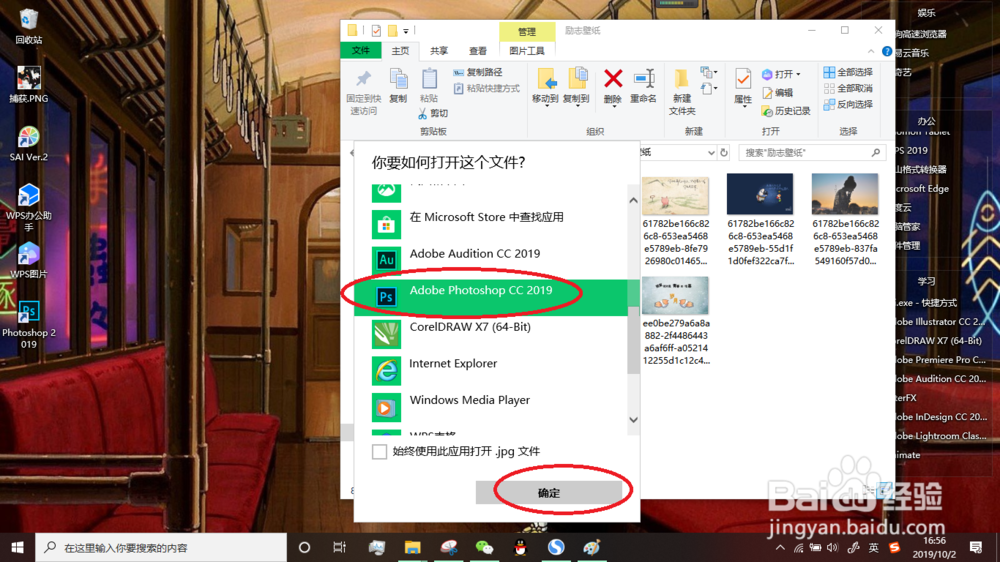Click 全部选择 in the ribbon

848,72
